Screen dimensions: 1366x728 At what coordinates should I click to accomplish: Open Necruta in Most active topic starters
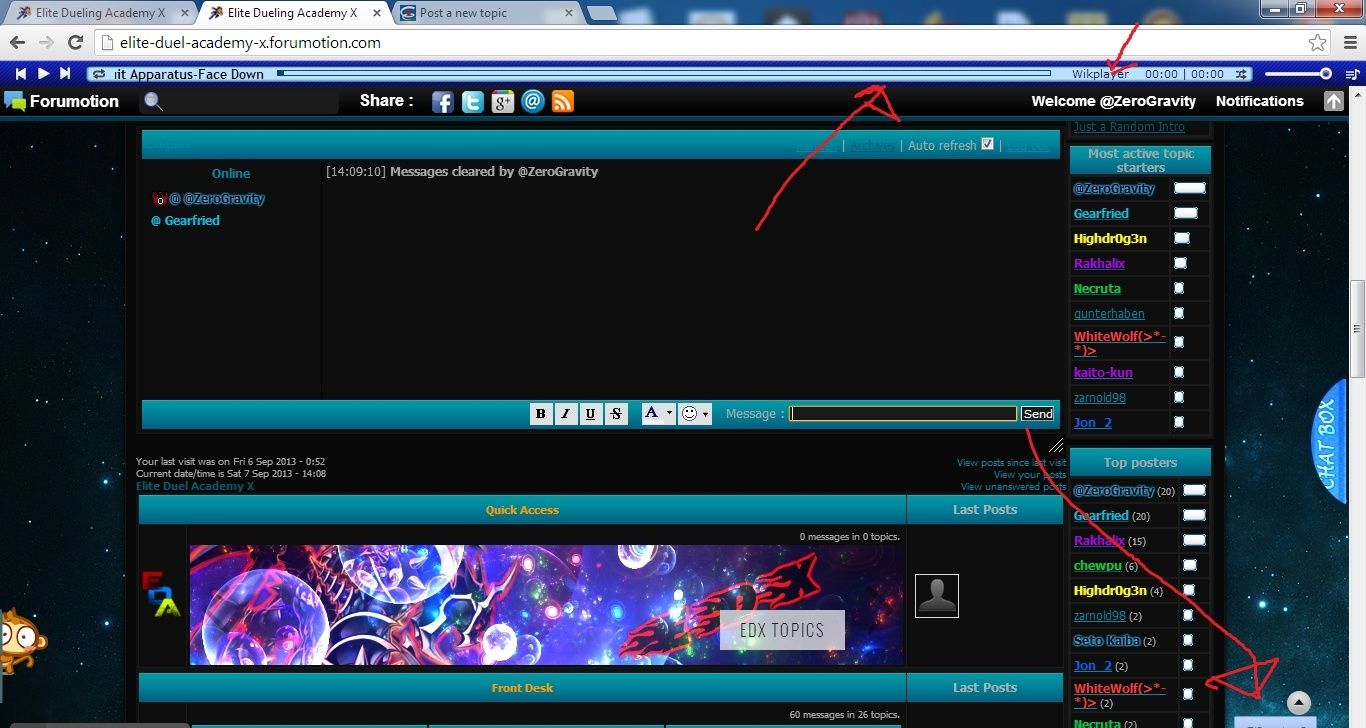click(1097, 289)
